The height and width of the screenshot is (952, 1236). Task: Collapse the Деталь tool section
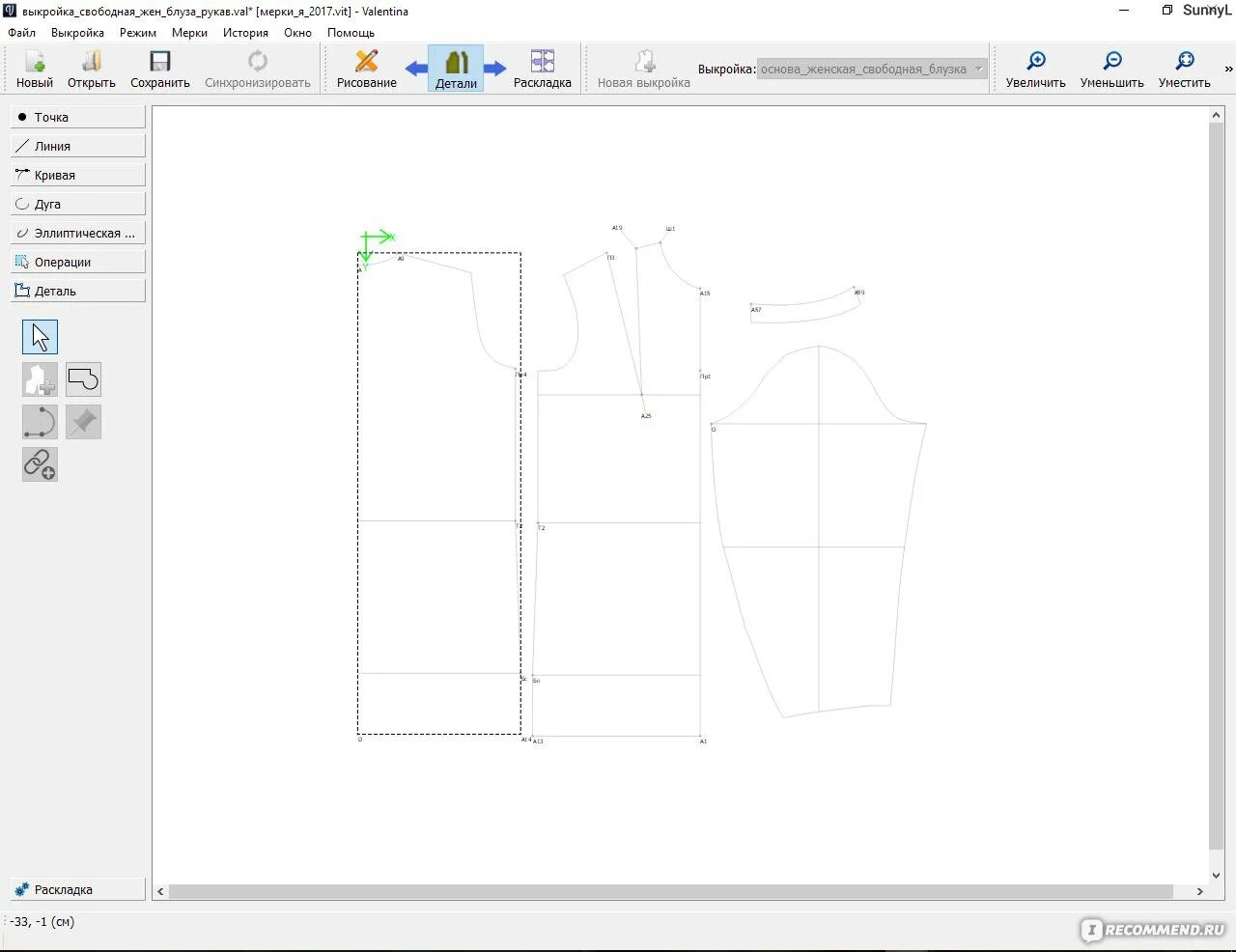78,291
